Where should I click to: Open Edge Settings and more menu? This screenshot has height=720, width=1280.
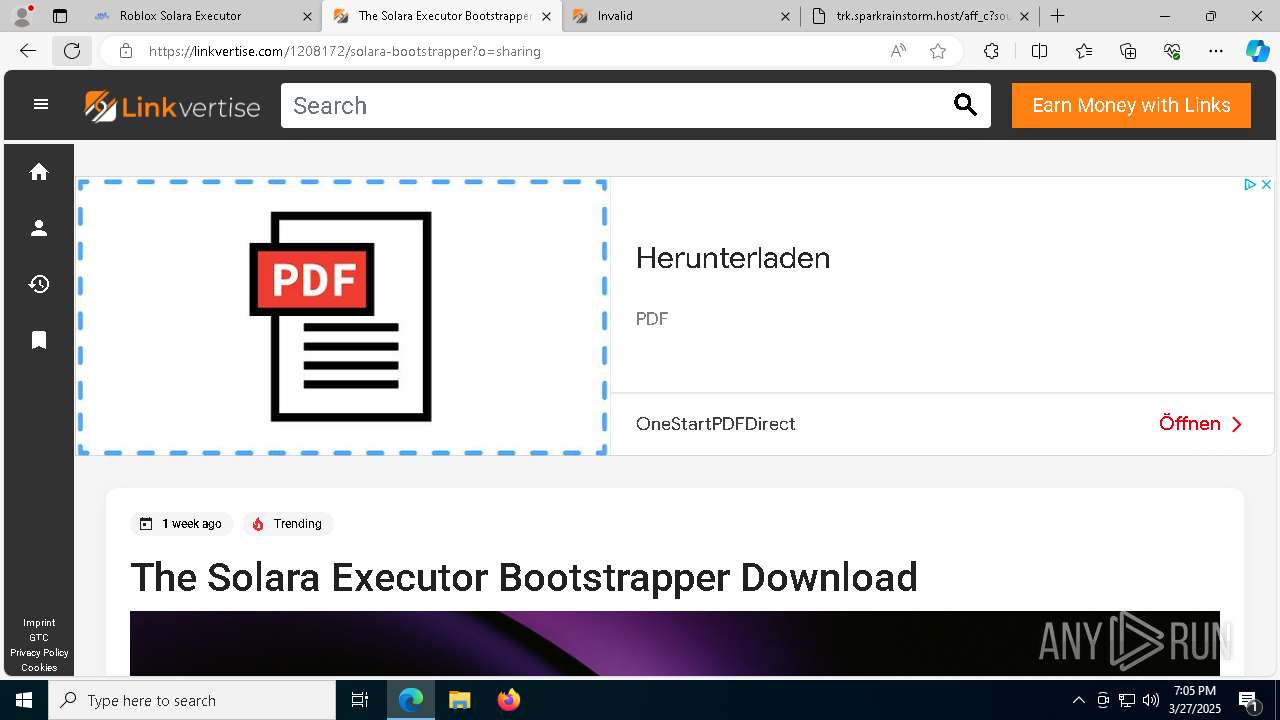click(1216, 51)
